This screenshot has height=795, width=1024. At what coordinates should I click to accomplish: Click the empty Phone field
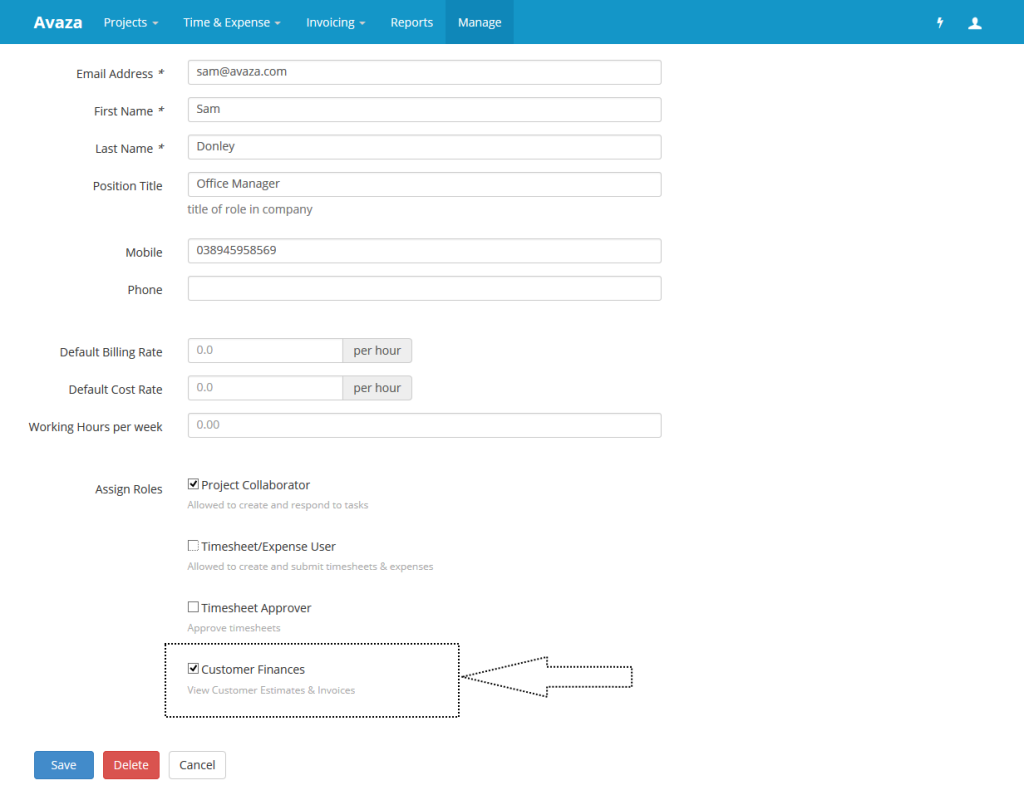point(424,288)
